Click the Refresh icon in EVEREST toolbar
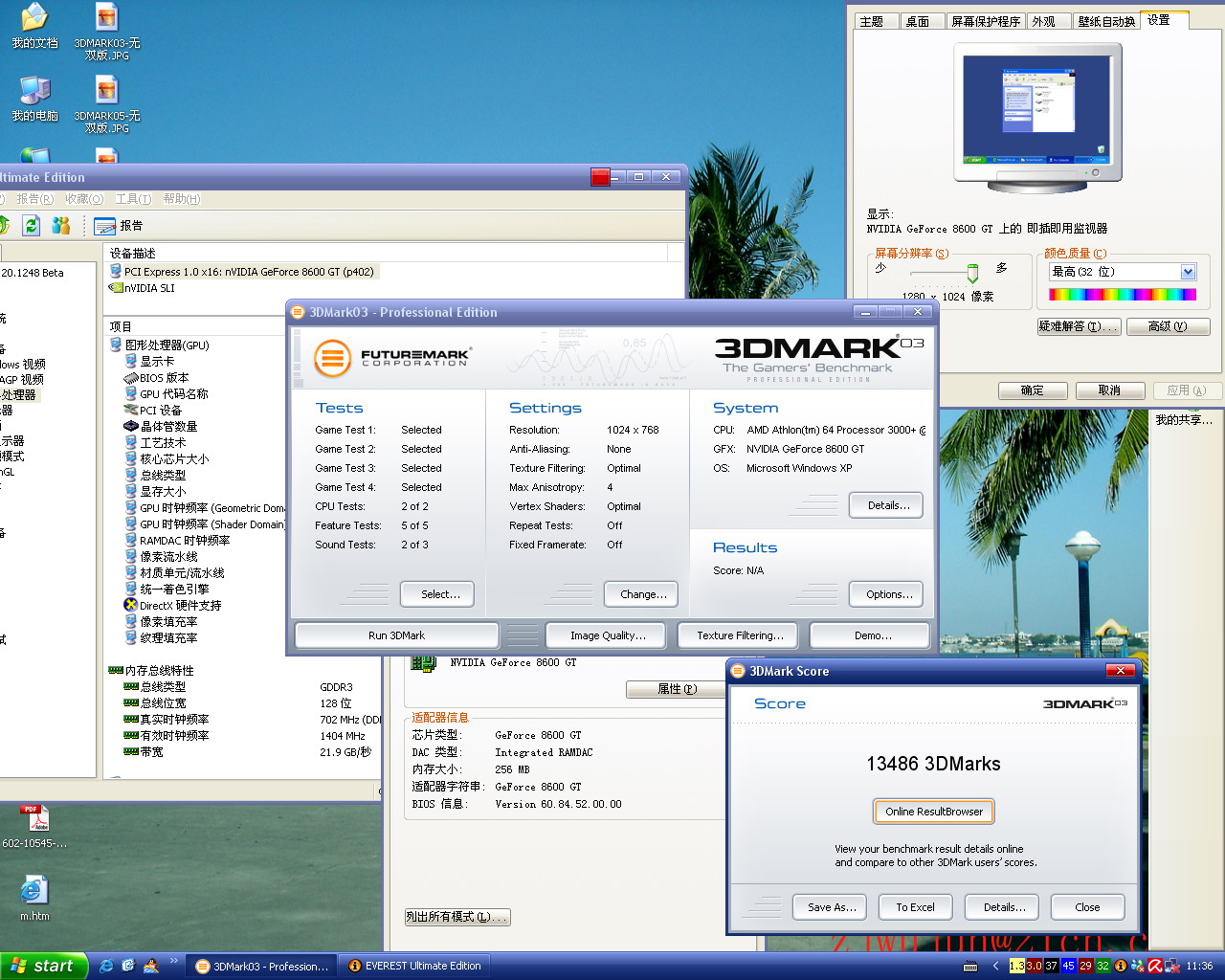1225x980 pixels. 32,225
